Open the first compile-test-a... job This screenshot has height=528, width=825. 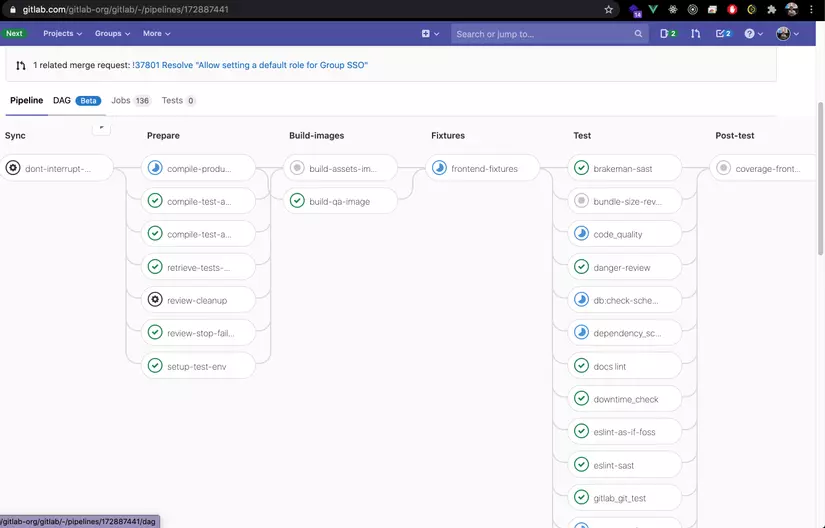coord(198,201)
